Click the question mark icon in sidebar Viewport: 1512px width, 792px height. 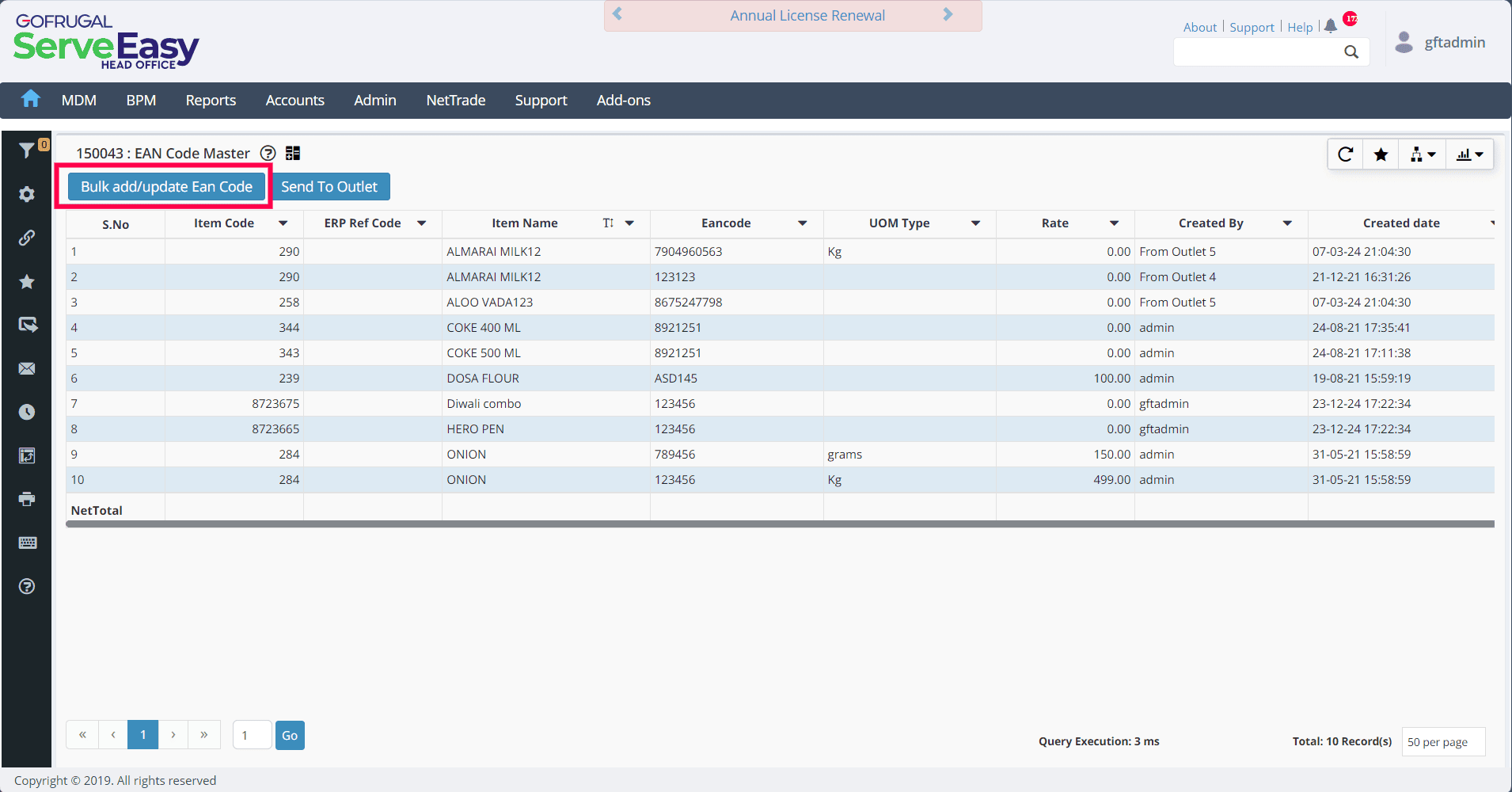pos(27,586)
